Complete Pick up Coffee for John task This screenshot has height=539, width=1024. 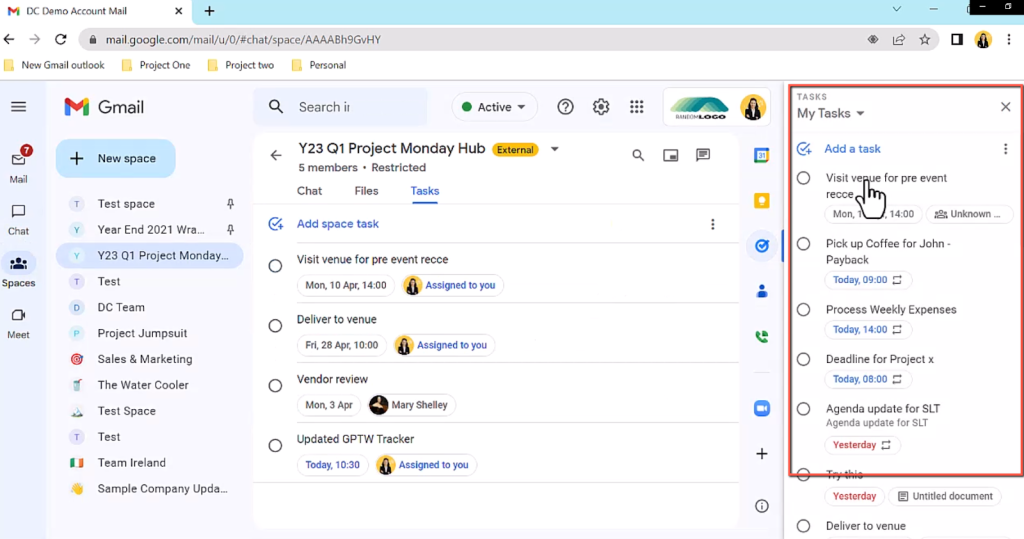(803, 244)
